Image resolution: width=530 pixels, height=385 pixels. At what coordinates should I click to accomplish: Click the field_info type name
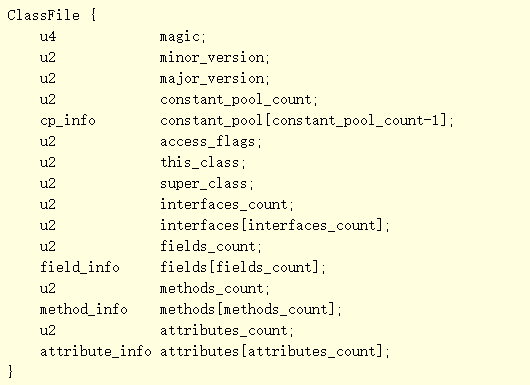[80, 267]
